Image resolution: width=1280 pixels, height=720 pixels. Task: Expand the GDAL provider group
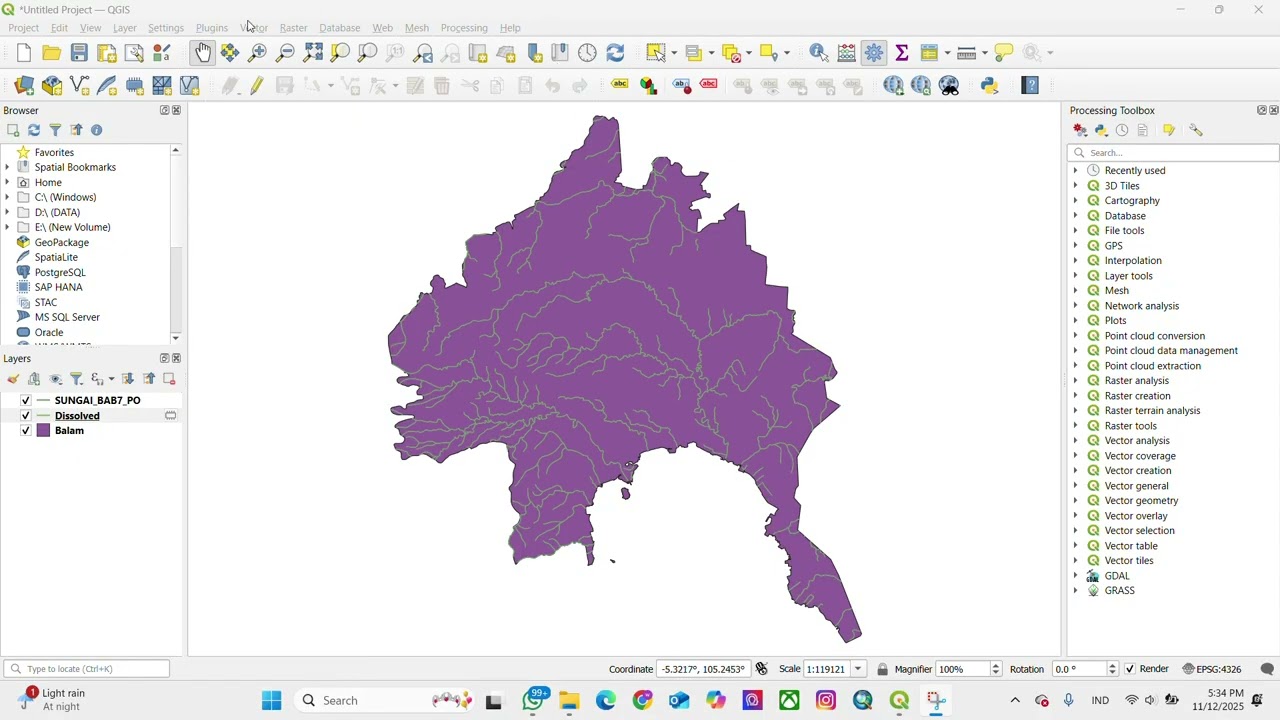coord(1076,575)
